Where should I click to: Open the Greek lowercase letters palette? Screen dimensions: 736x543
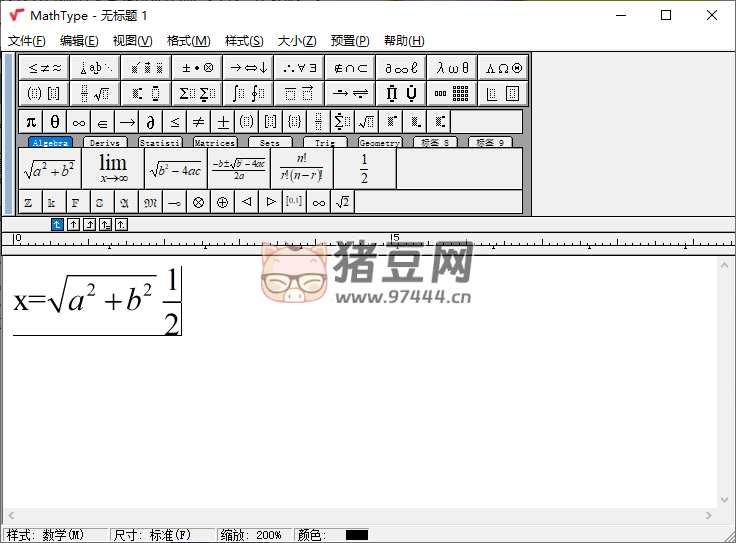pyautogui.click(x=452, y=68)
